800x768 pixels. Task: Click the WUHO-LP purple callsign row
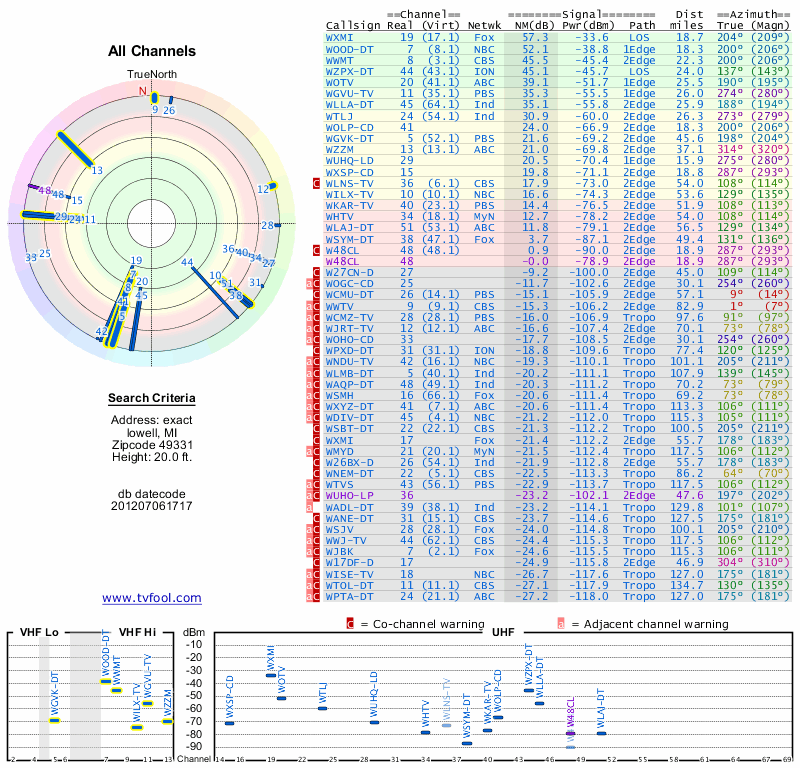(x=558, y=496)
